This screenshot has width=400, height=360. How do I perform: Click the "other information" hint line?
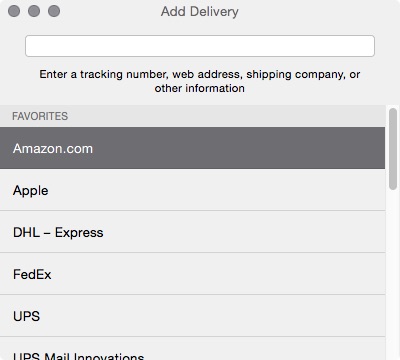200,88
